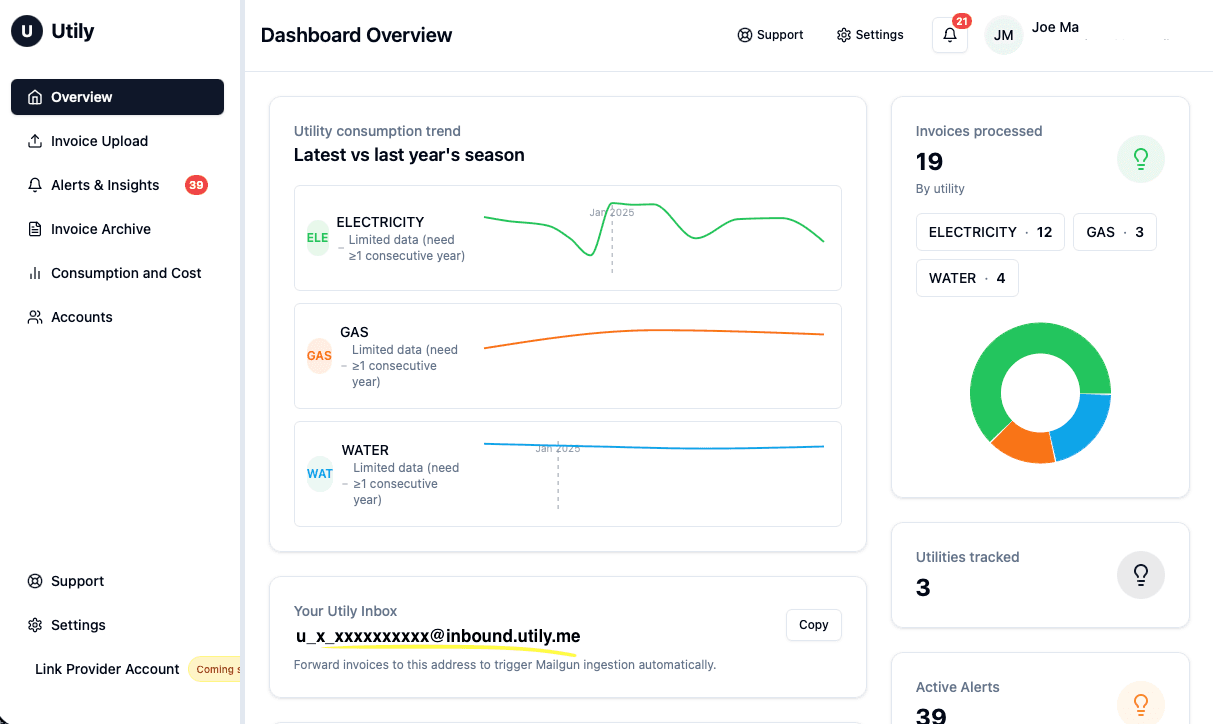Click the GAS orange badge icon
This screenshot has width=1213, height=724.
pyautogui.click(x=319, y=356)
